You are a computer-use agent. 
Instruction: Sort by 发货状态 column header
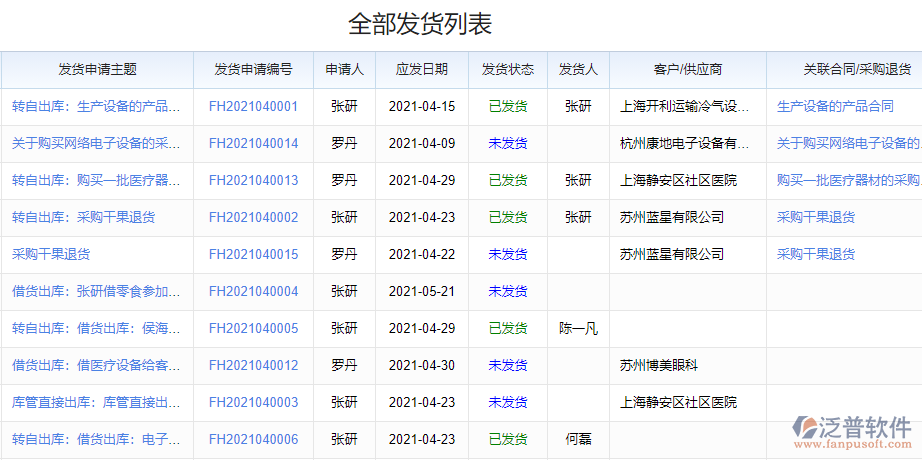click(508, 70)
